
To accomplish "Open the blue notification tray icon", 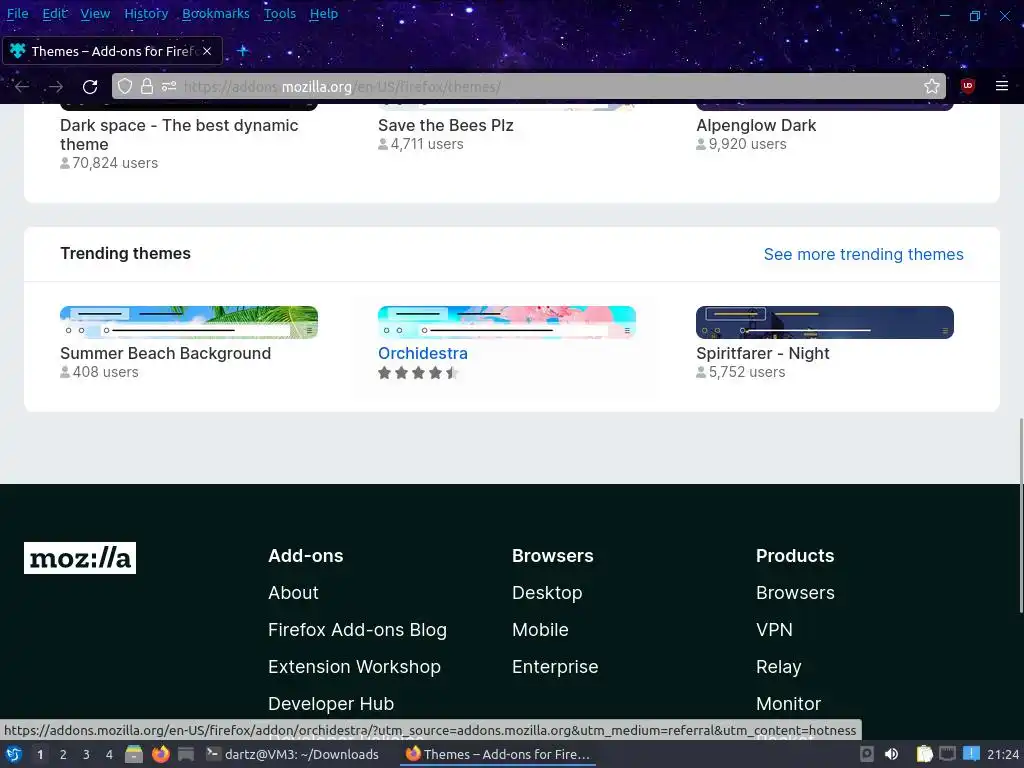I will coord(971,754).
